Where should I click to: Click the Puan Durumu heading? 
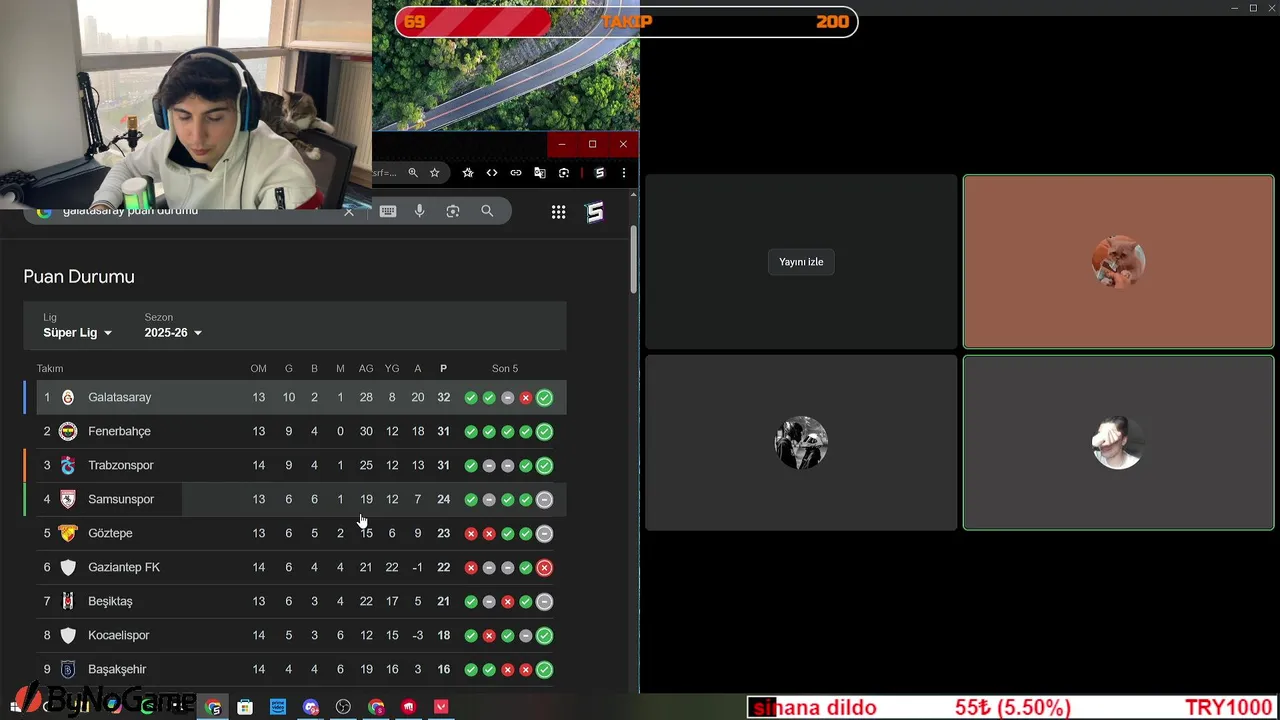tap(79, 276)
